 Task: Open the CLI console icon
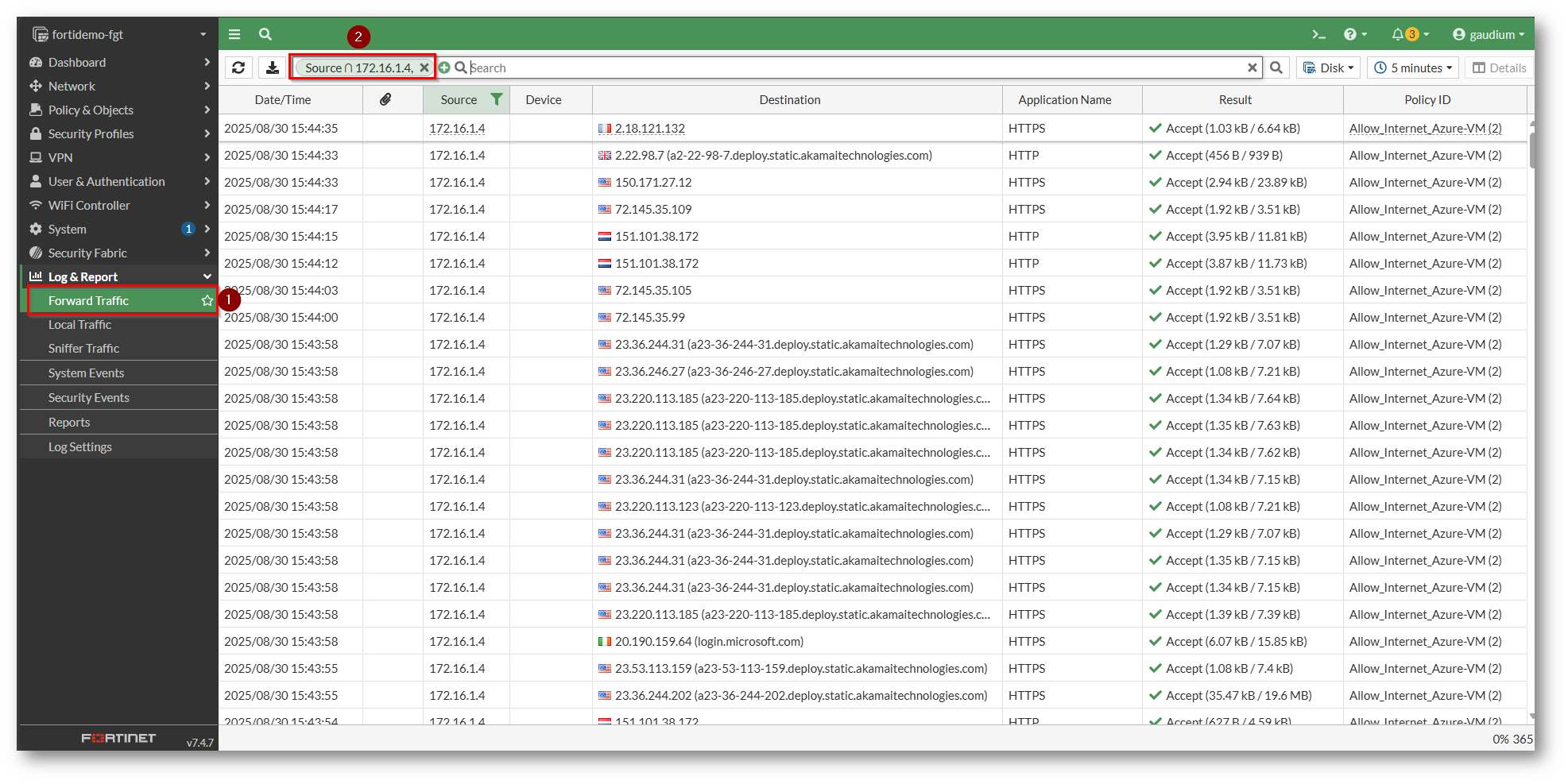[x=1318, y=34]
